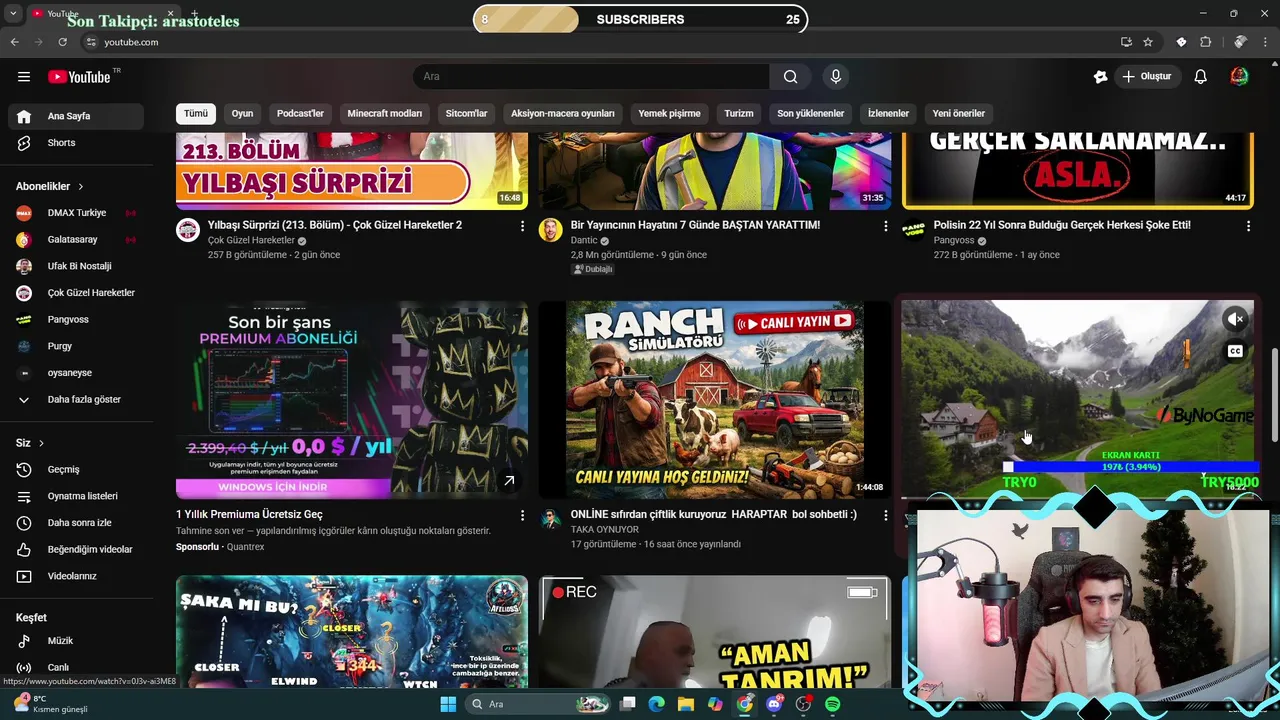Open Geçmiş in the sidebar
This screenshot has width=1280, height=720.
coord(75,469)
